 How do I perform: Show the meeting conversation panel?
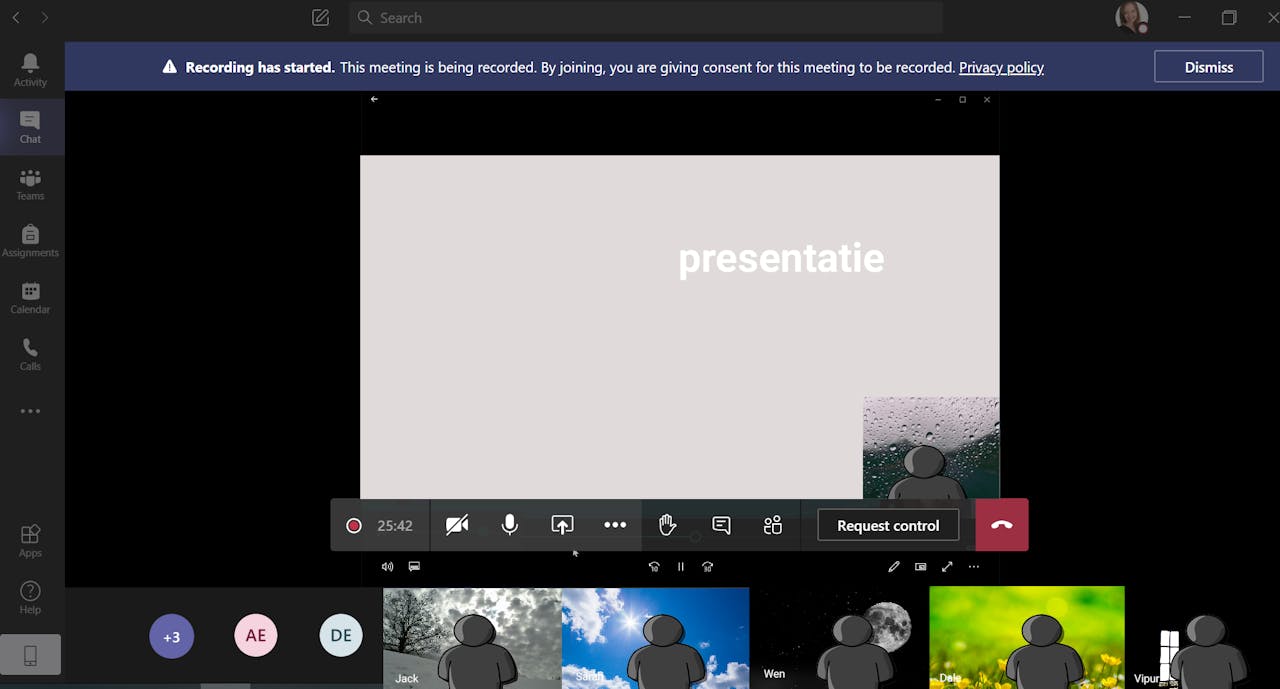(721, 525)
